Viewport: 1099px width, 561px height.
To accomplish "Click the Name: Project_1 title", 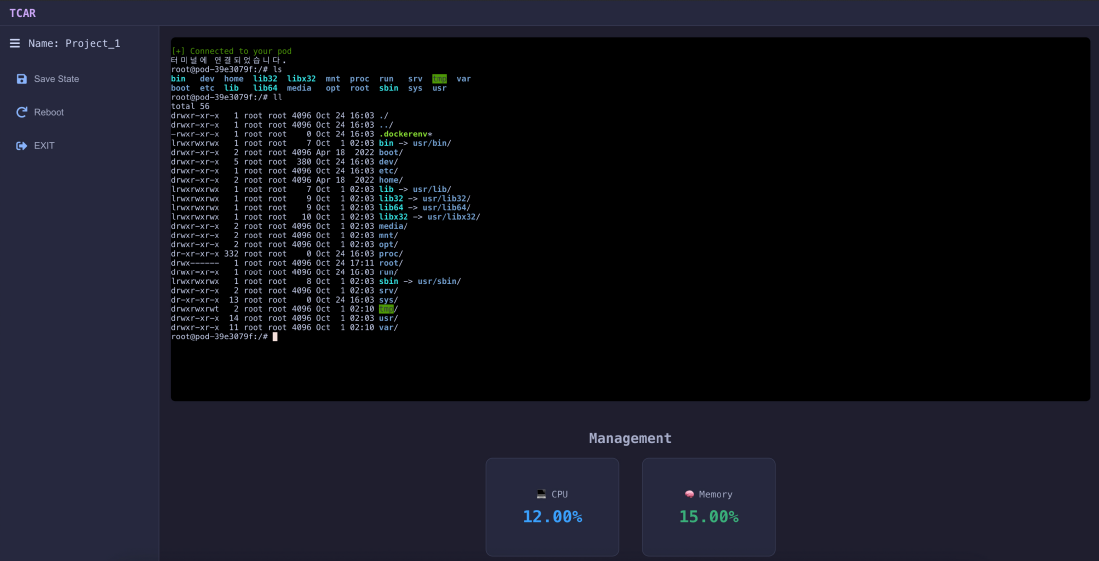I will click(x=74, y=43).
